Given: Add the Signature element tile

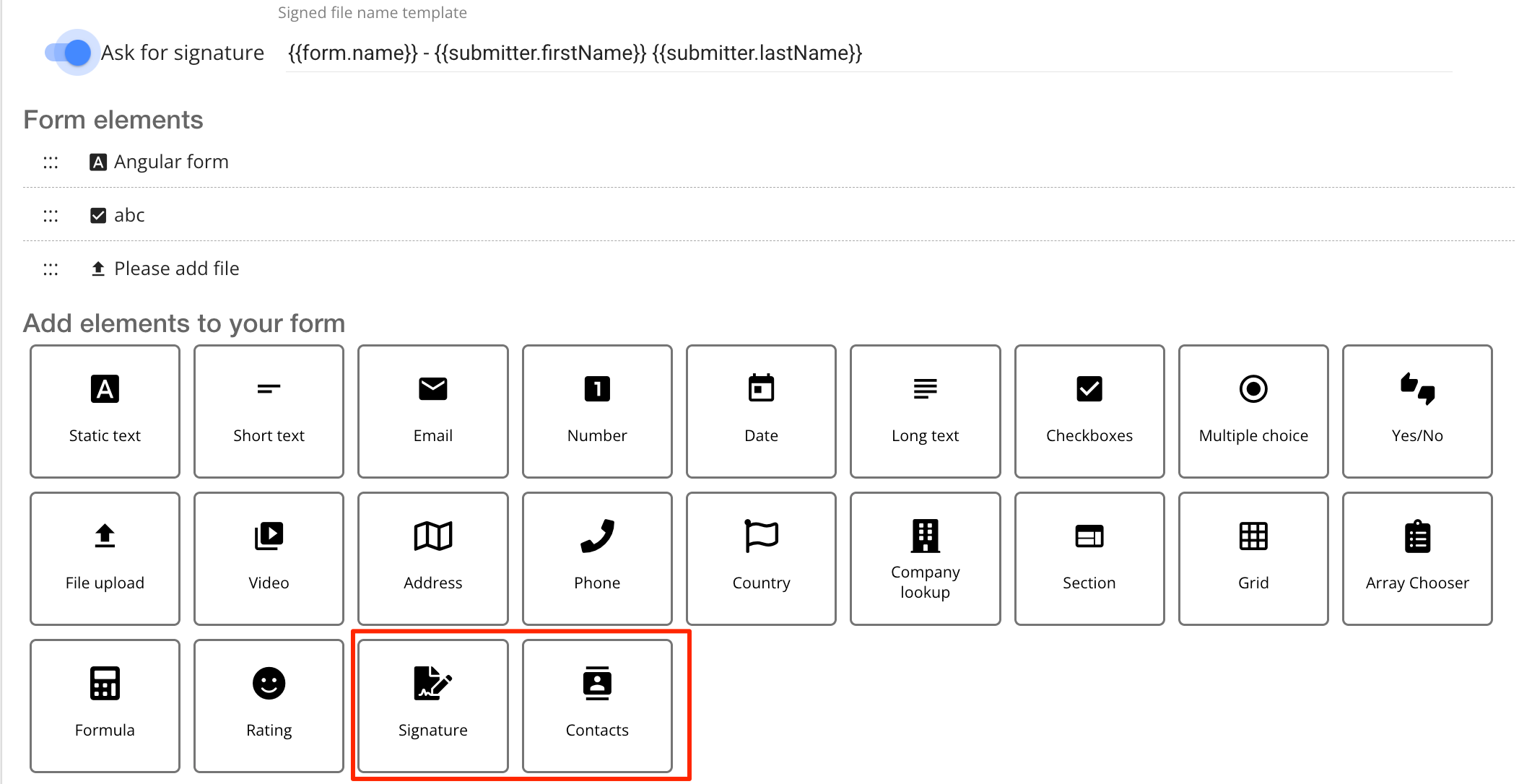Looking at the screenshot, I should [432, 705].
